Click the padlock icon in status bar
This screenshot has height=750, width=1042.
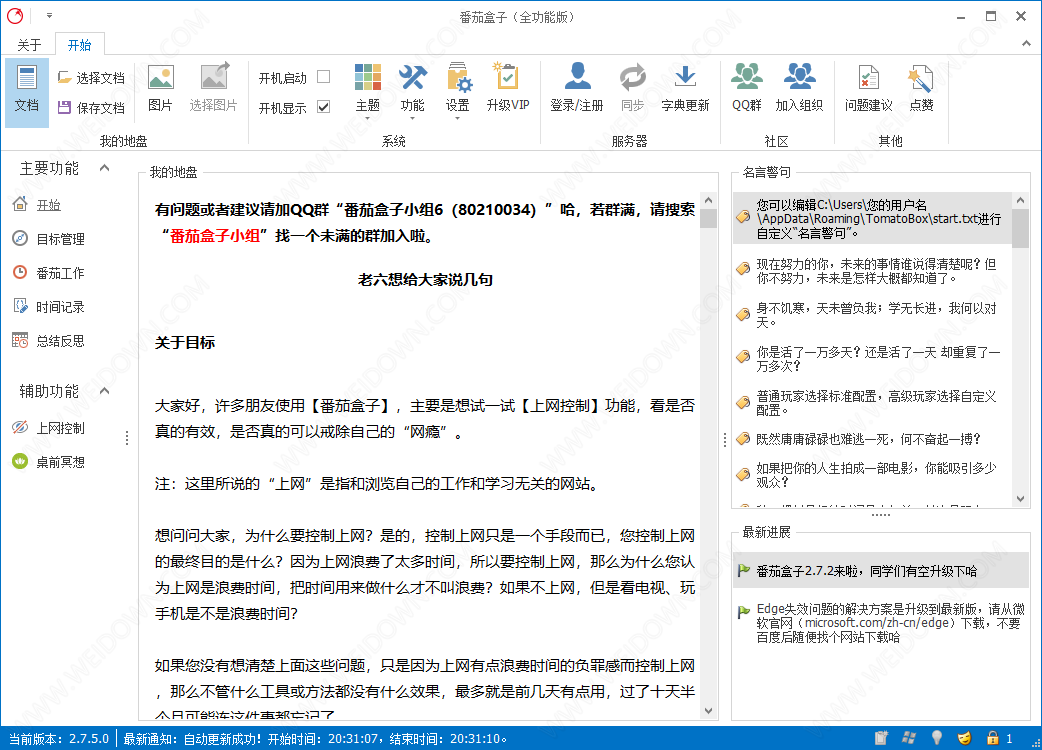(992, 737)
